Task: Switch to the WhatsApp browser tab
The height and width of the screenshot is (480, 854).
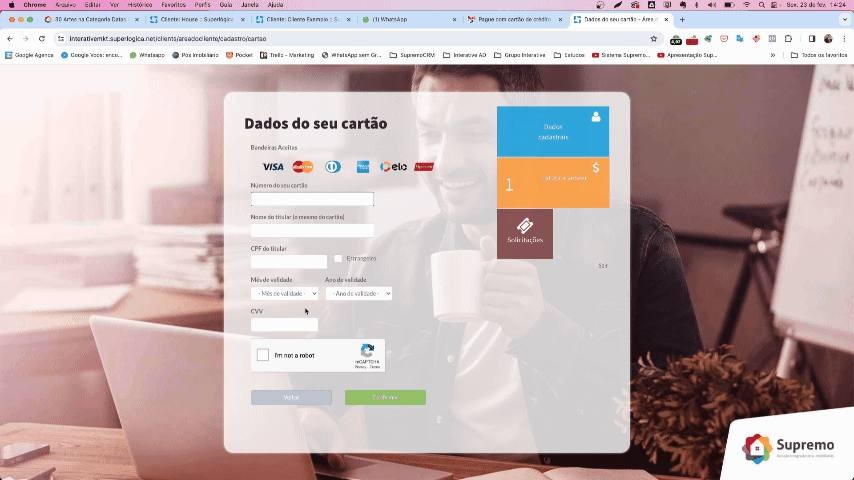Action: point(406,19)
